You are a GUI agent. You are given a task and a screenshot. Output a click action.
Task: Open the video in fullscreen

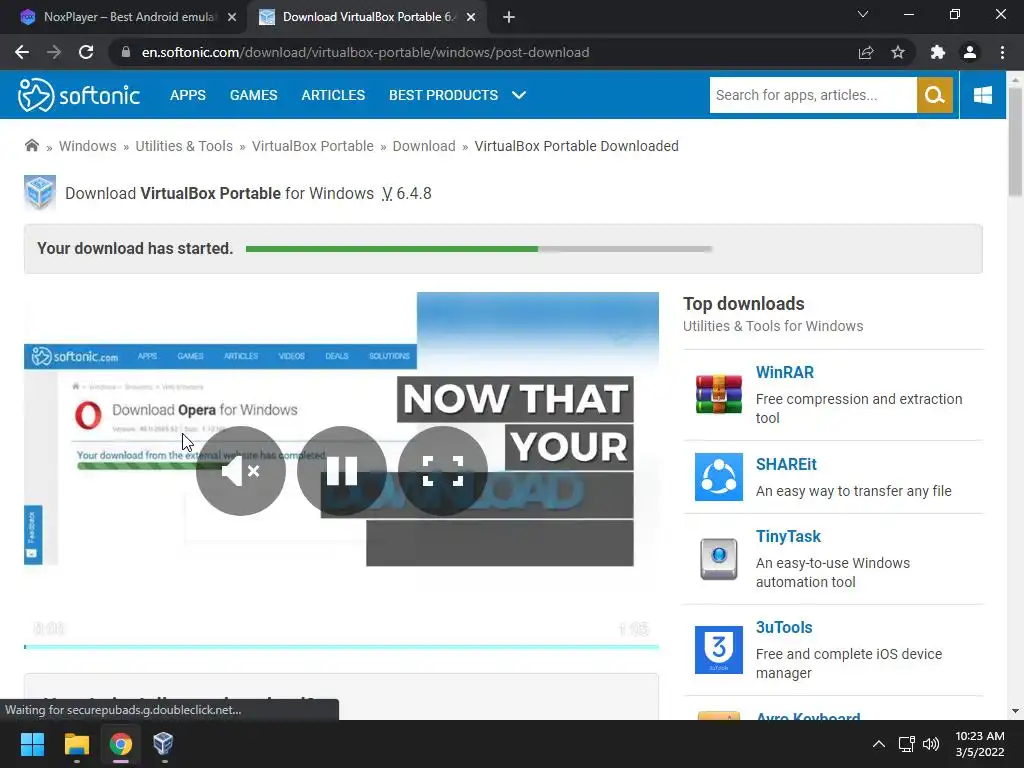point(443,471)
